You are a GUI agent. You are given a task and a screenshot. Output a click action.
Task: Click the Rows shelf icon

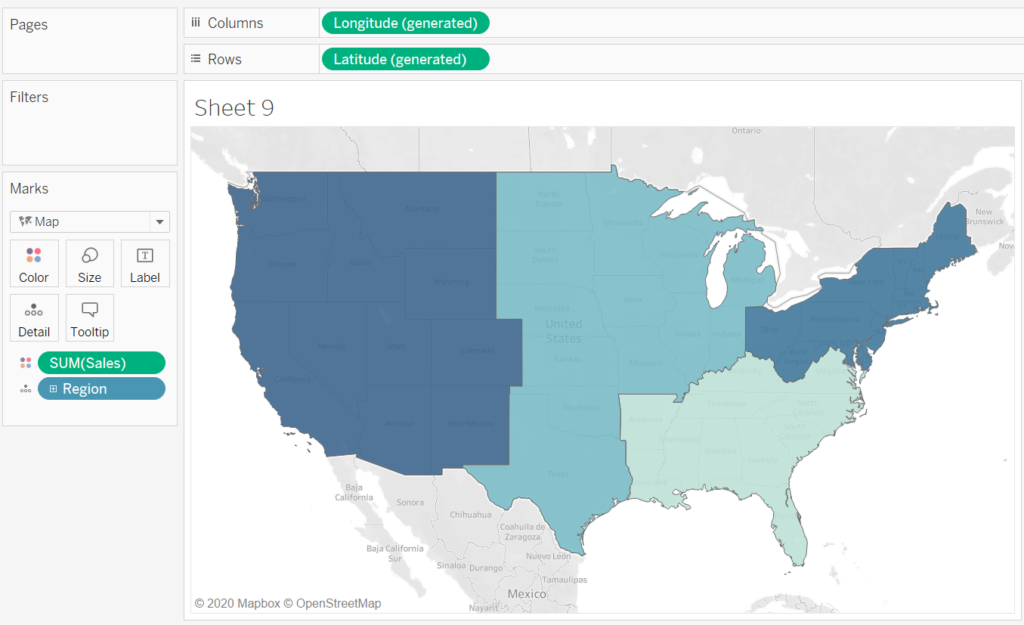[196, 59]
